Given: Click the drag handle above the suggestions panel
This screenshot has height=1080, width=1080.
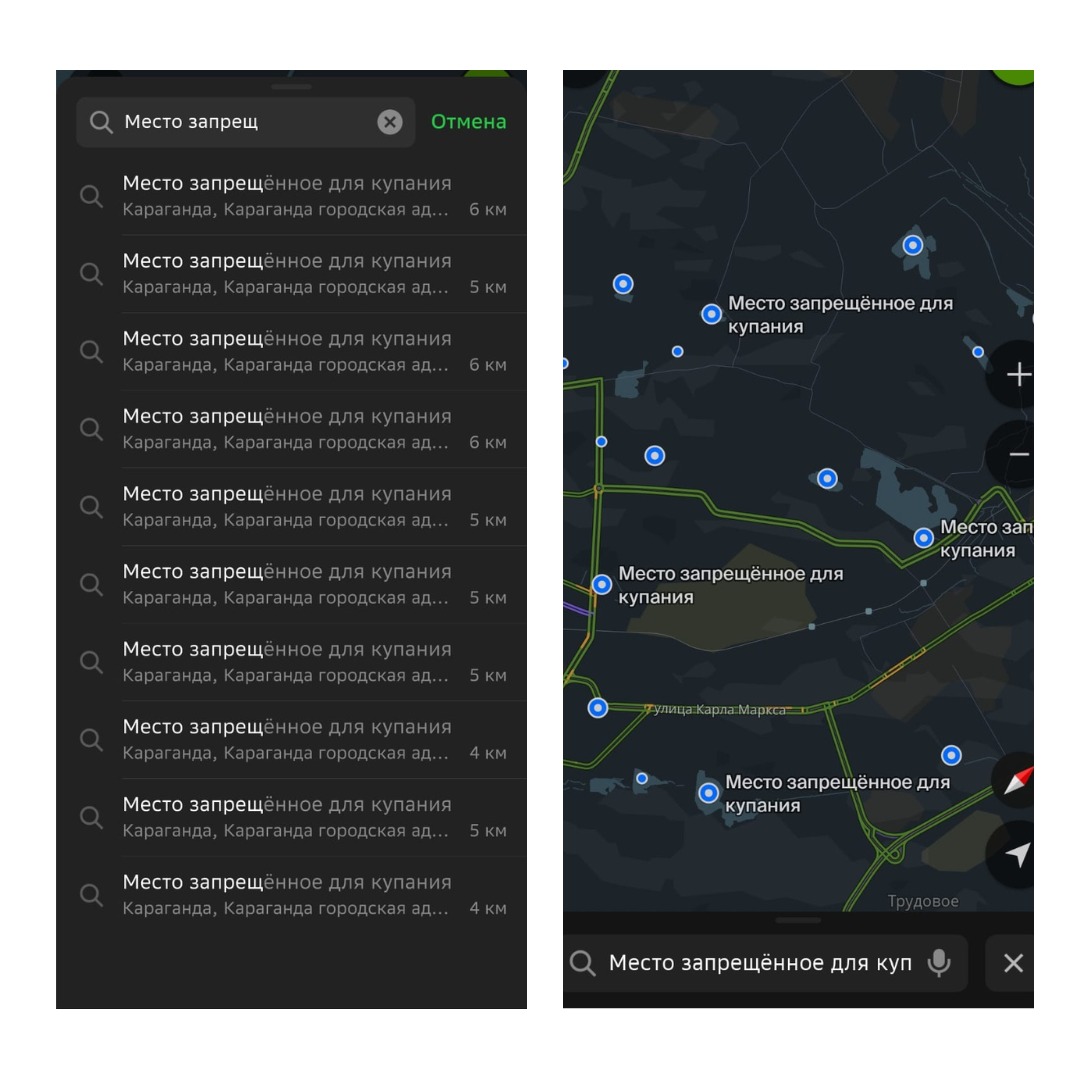Looking at the screenshot, I should coord(291,87).
